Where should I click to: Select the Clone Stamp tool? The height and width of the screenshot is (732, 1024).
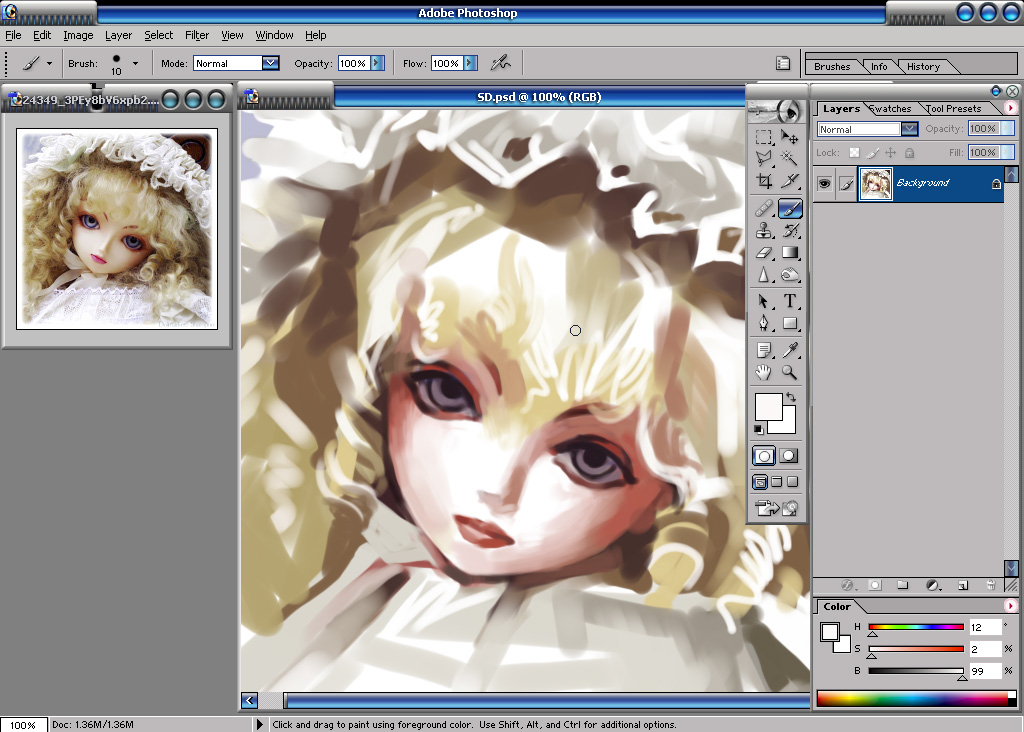pos(763,231)
